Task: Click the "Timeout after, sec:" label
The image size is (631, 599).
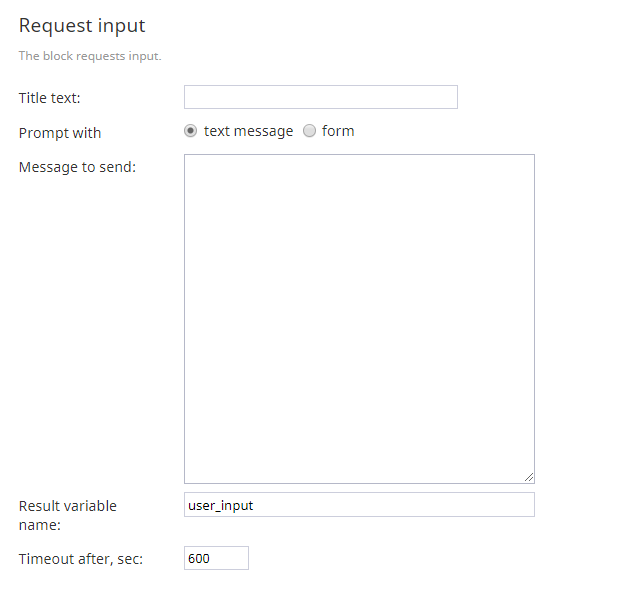Action: [x=81, y=559]
